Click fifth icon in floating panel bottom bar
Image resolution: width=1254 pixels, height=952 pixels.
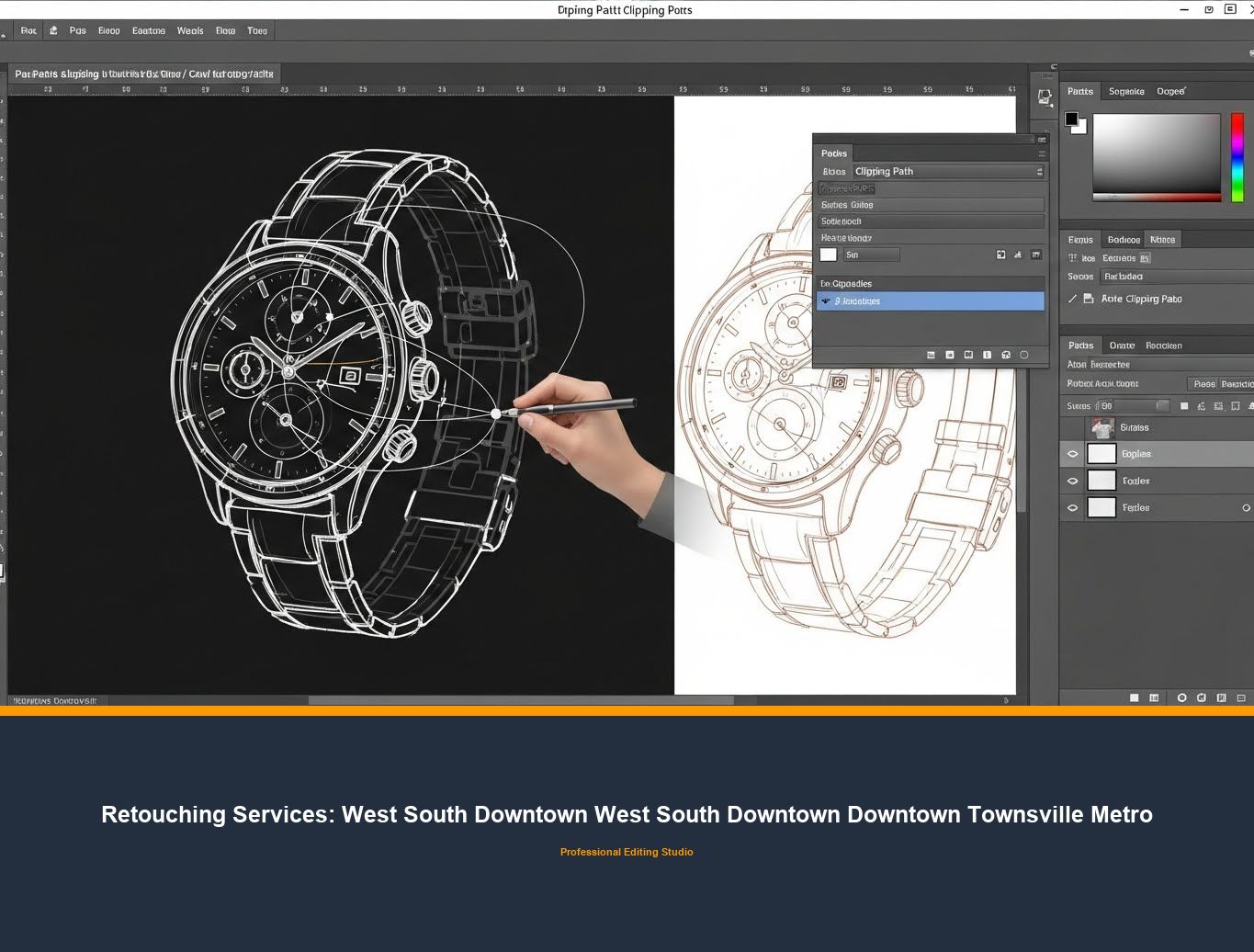pyautogui.click(x=1006, y=355)
